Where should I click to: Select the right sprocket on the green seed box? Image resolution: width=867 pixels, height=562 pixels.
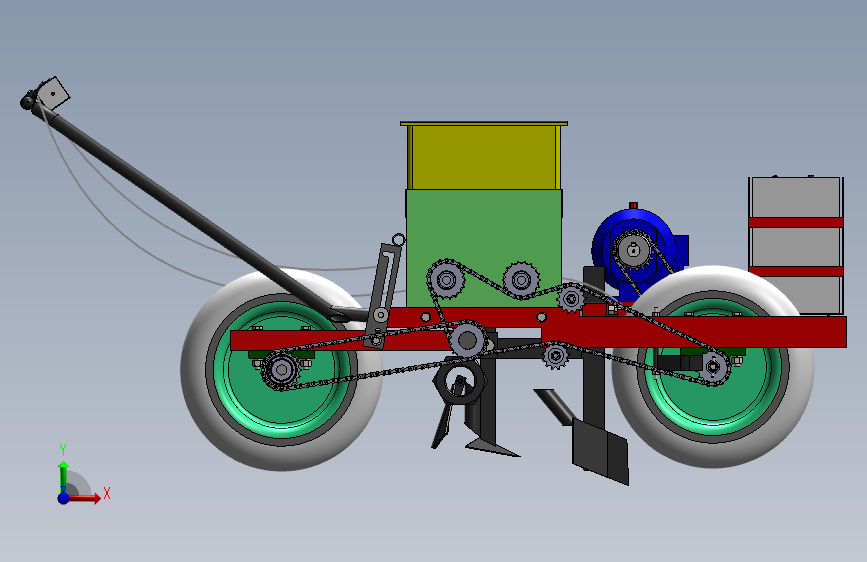pos(521,280)
